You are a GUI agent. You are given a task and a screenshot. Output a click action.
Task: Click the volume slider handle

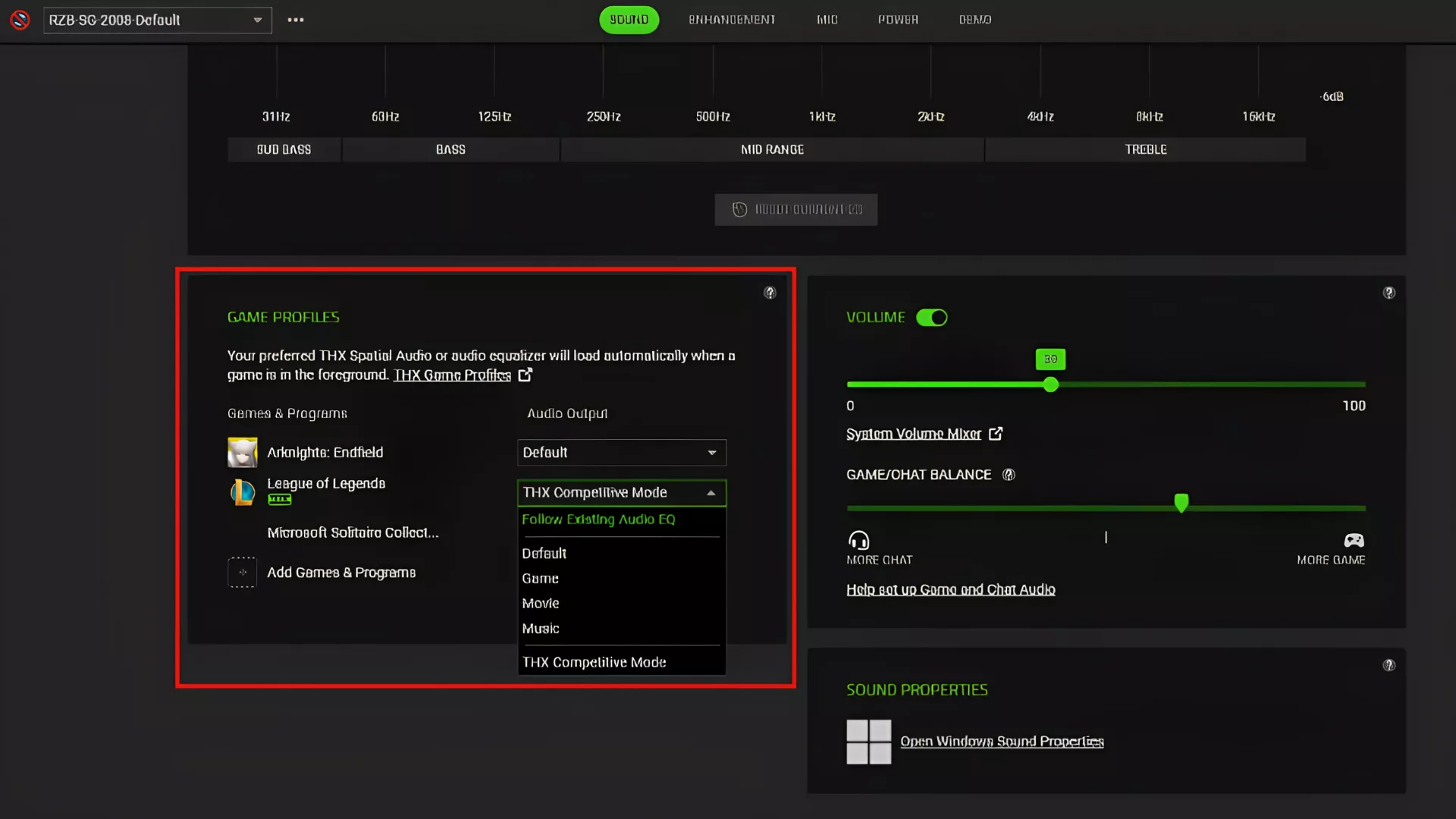(x=1050, y=385)
